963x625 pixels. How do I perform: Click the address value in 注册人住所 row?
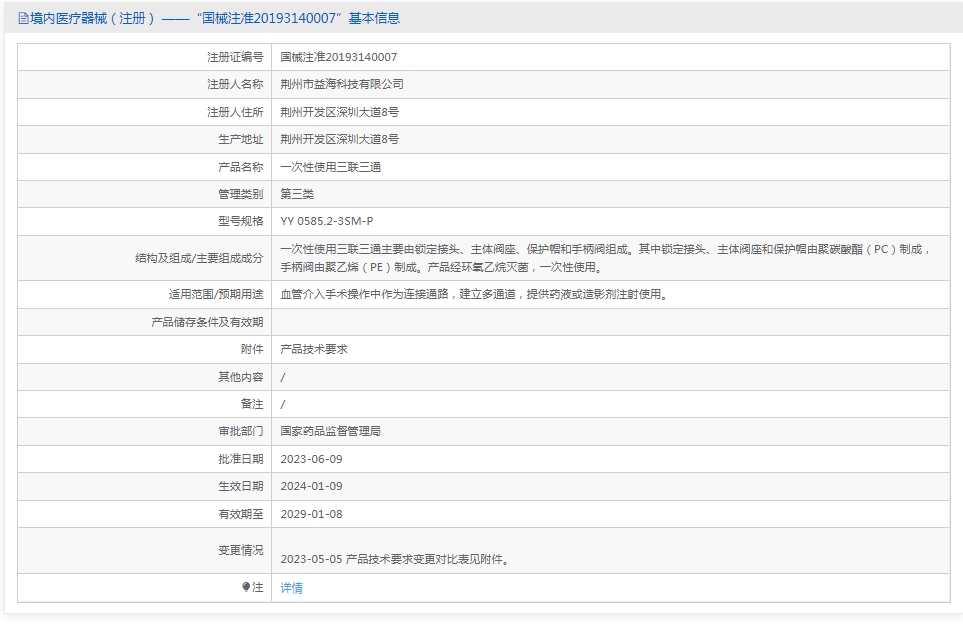(339, 112)
